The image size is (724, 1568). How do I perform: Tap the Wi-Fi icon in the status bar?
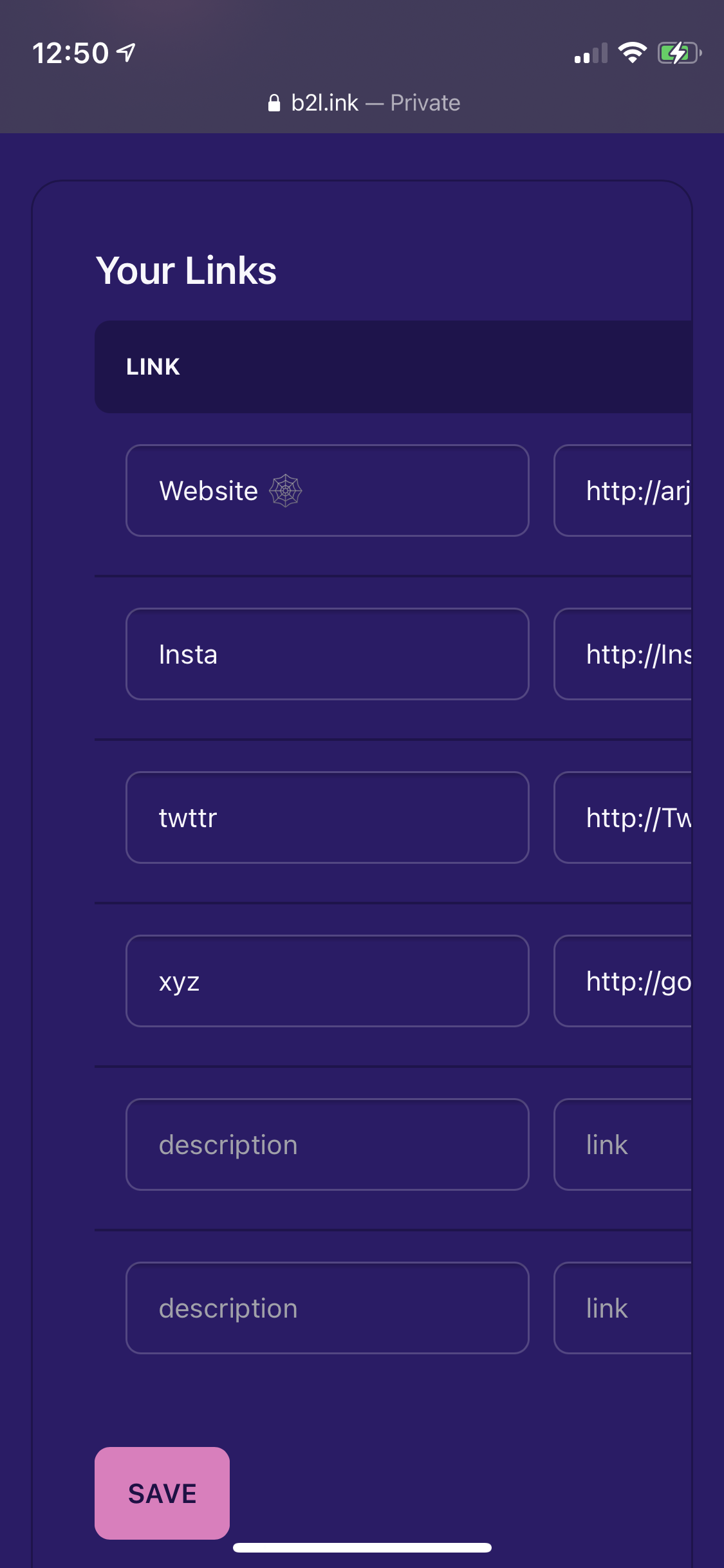pos(633,53)
